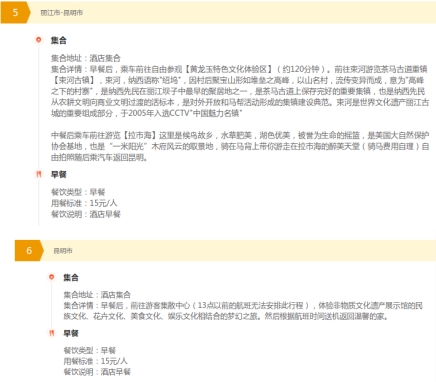Click day 5 餐饮类型：早餐 line
The image size is (436, 382).
click(x=78, y=192)
